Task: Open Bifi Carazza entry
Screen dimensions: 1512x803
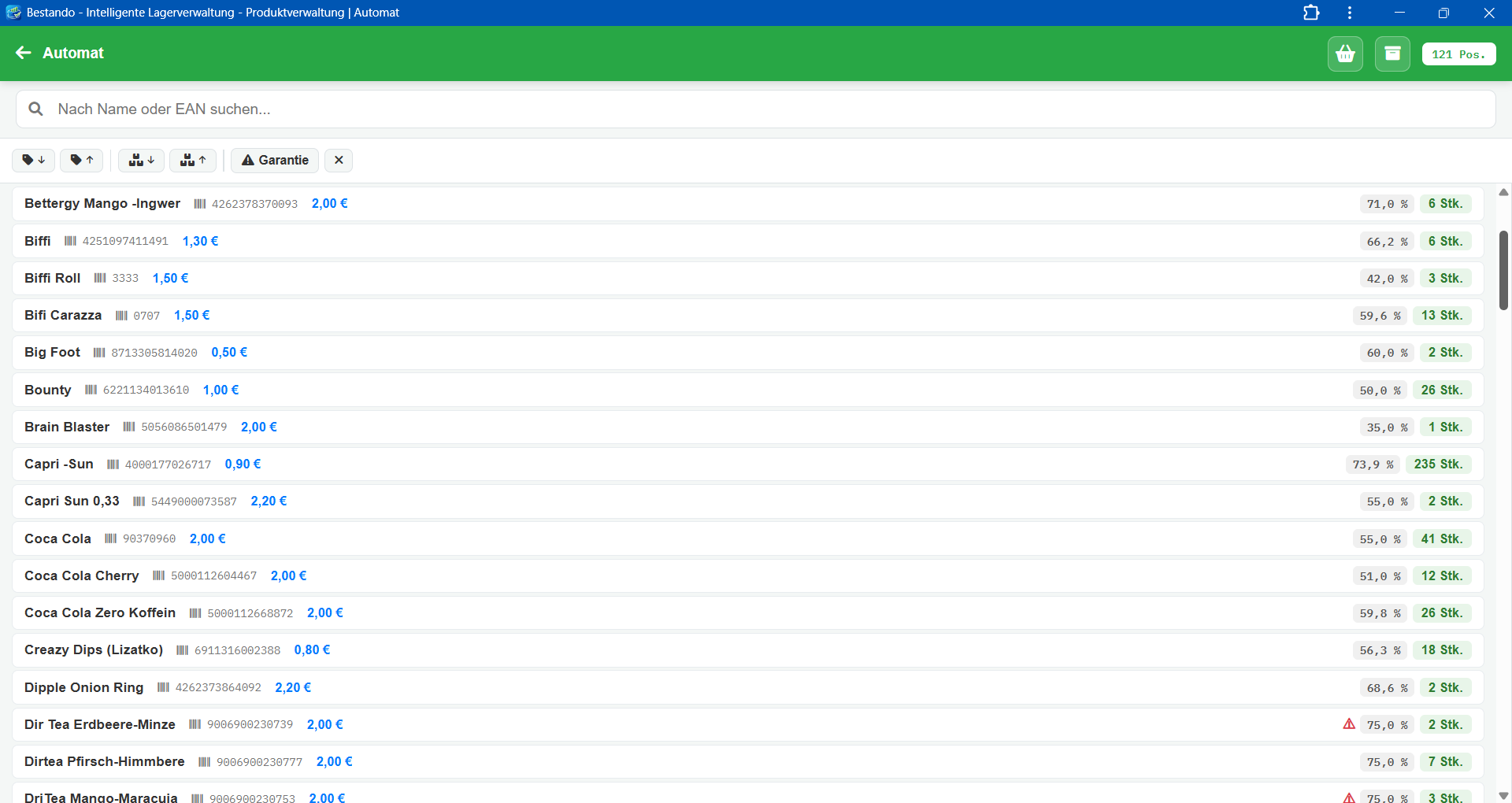Action: (748, 315)
